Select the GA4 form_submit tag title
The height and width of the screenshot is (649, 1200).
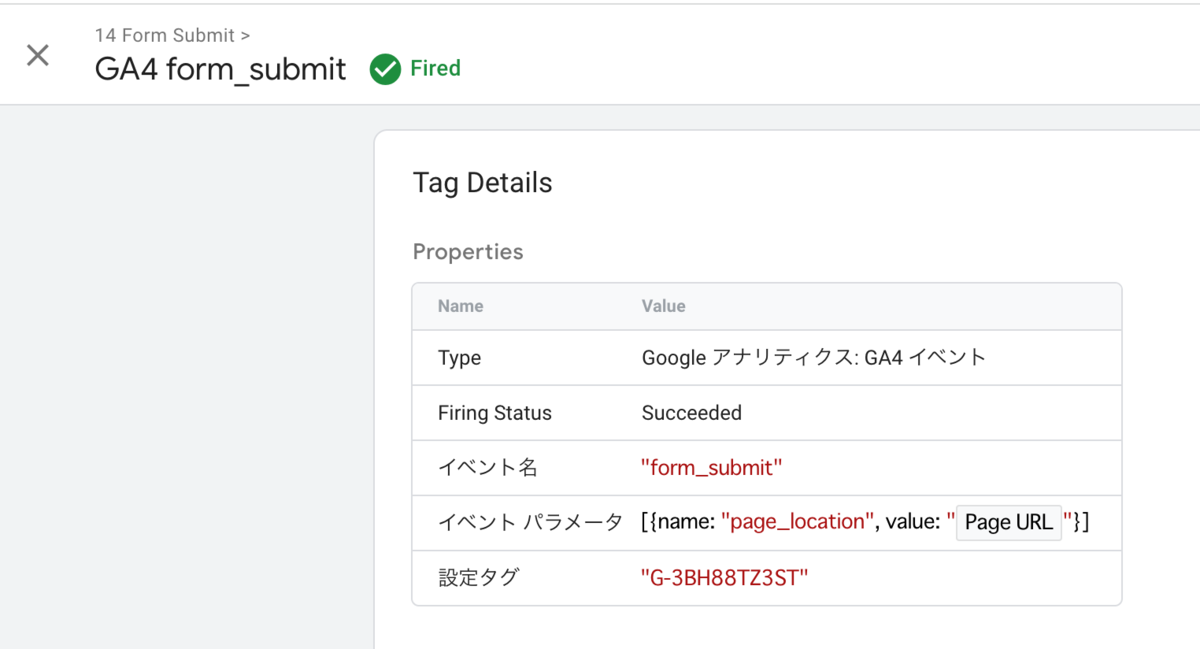220,69
